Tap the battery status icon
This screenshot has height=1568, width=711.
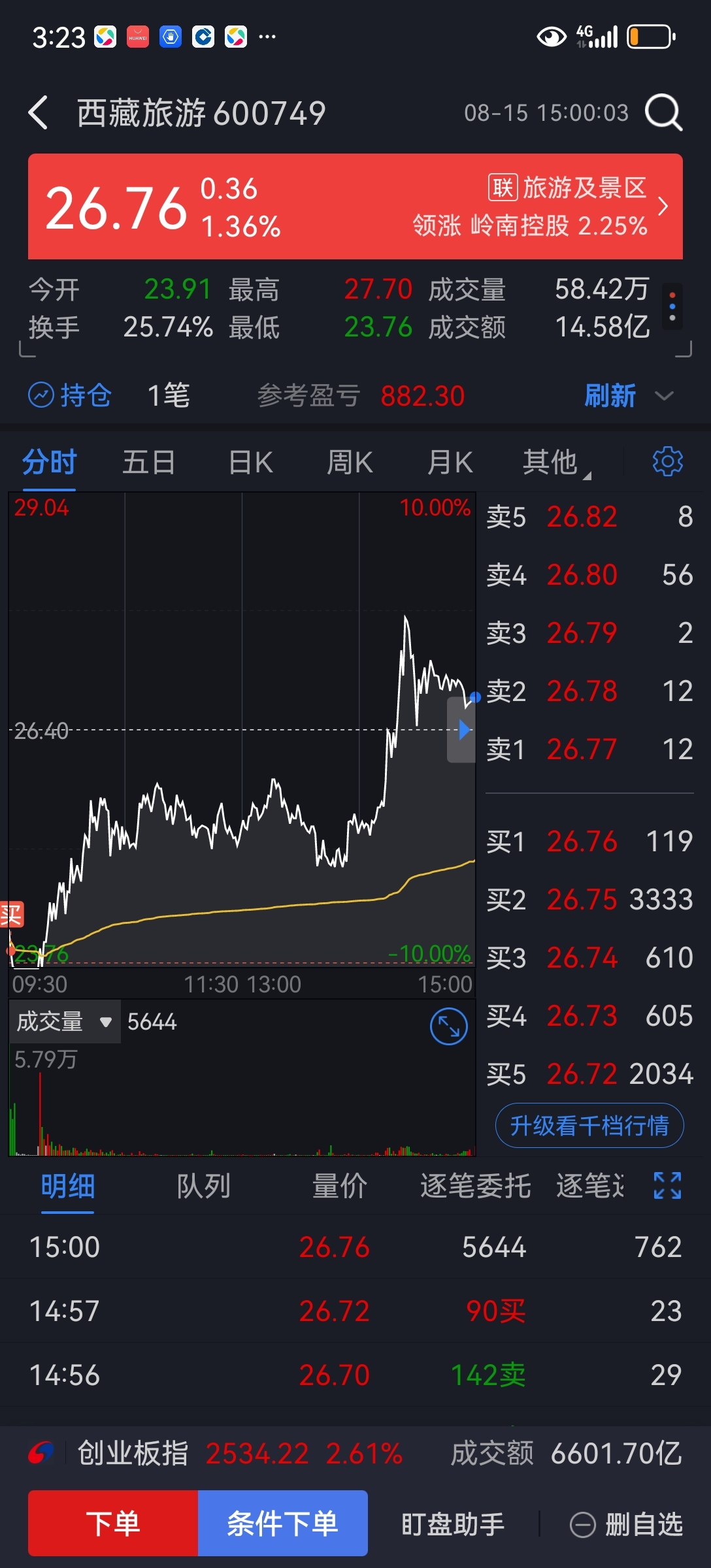[651, 37]
